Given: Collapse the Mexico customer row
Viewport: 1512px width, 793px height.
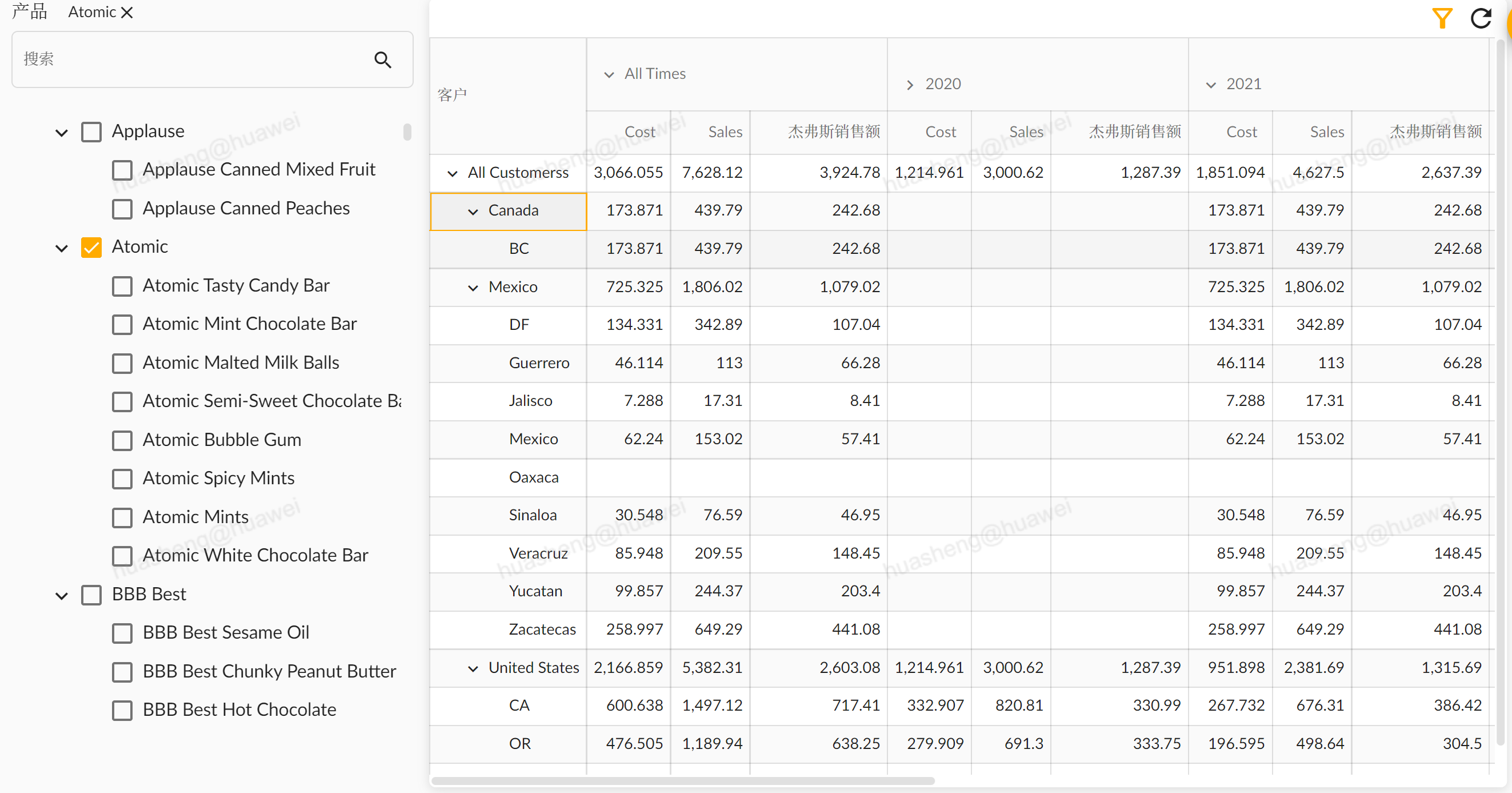Looking at the screenshot, I should pyautogui.click(x=473, y=287).
